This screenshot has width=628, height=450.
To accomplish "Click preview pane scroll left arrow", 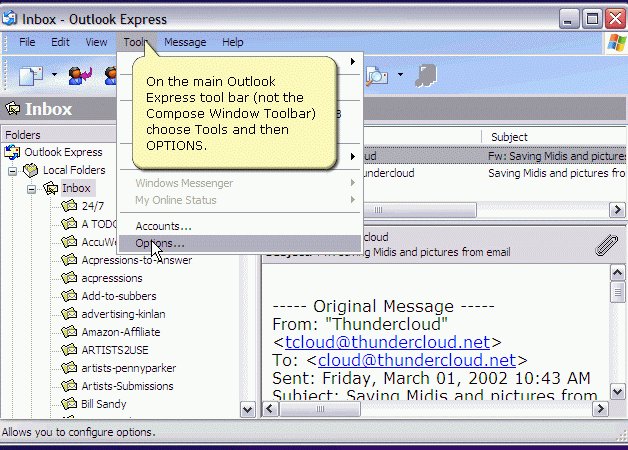I will pos(270,409).
